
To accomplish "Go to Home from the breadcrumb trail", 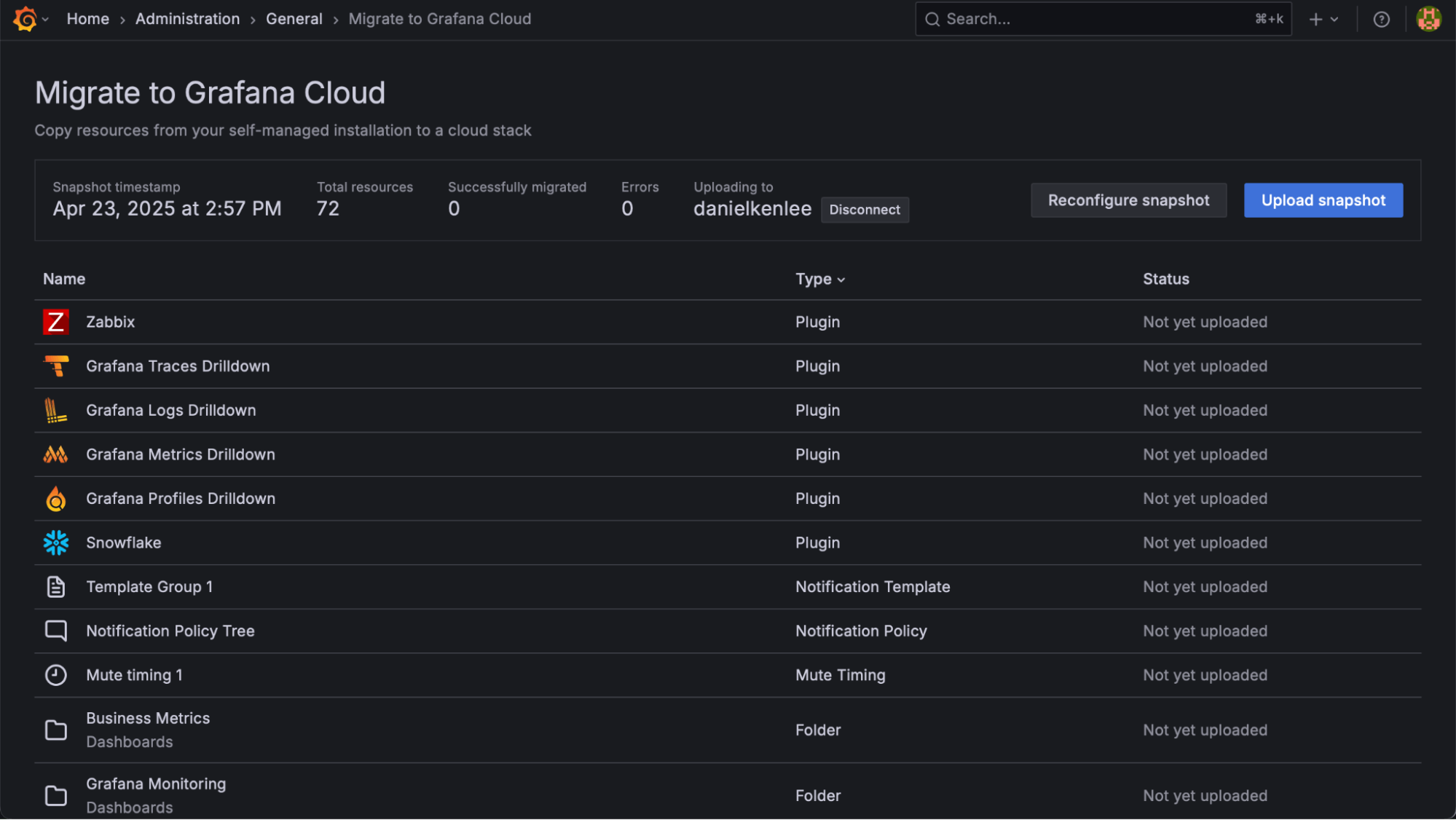I will pyautogui.click(x=87, y=19).
